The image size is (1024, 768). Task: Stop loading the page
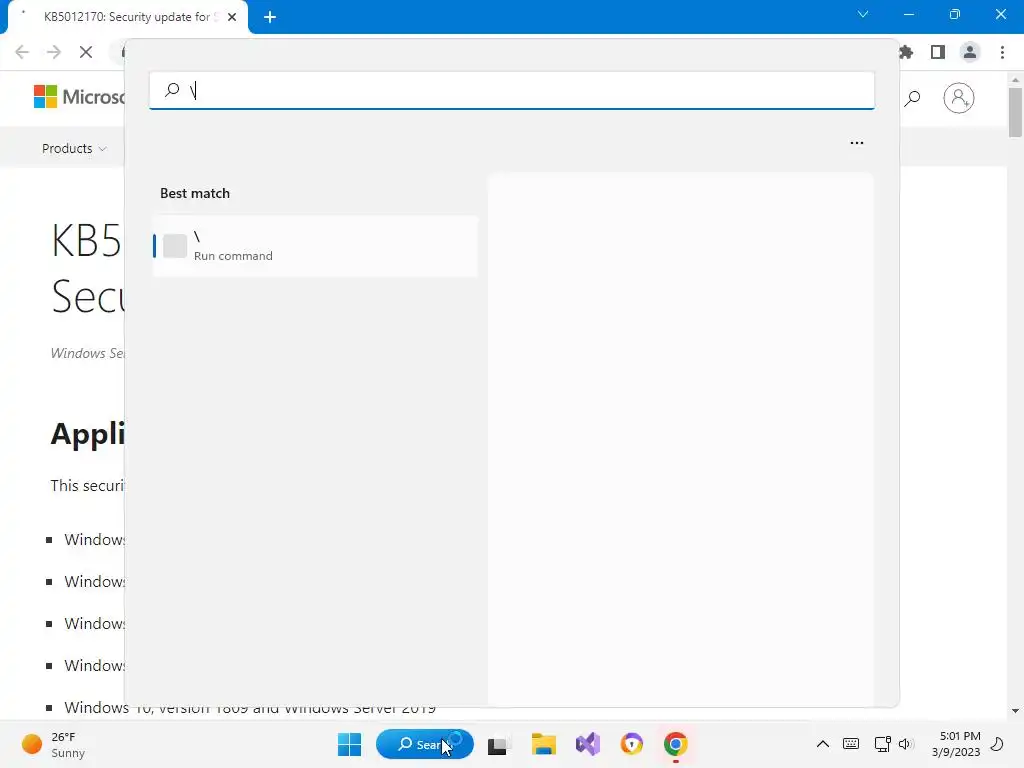pos(86,52)
